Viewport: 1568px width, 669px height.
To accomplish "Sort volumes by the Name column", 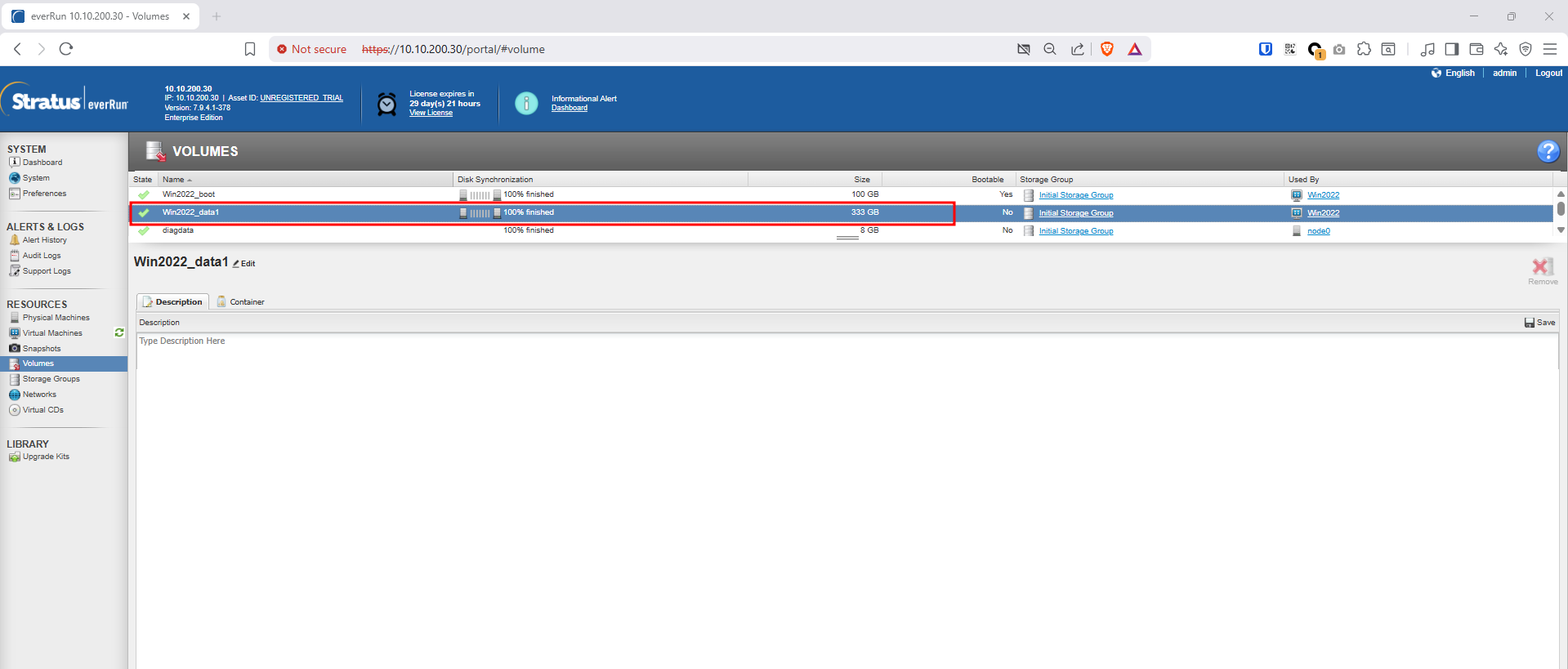I will 174,180.
